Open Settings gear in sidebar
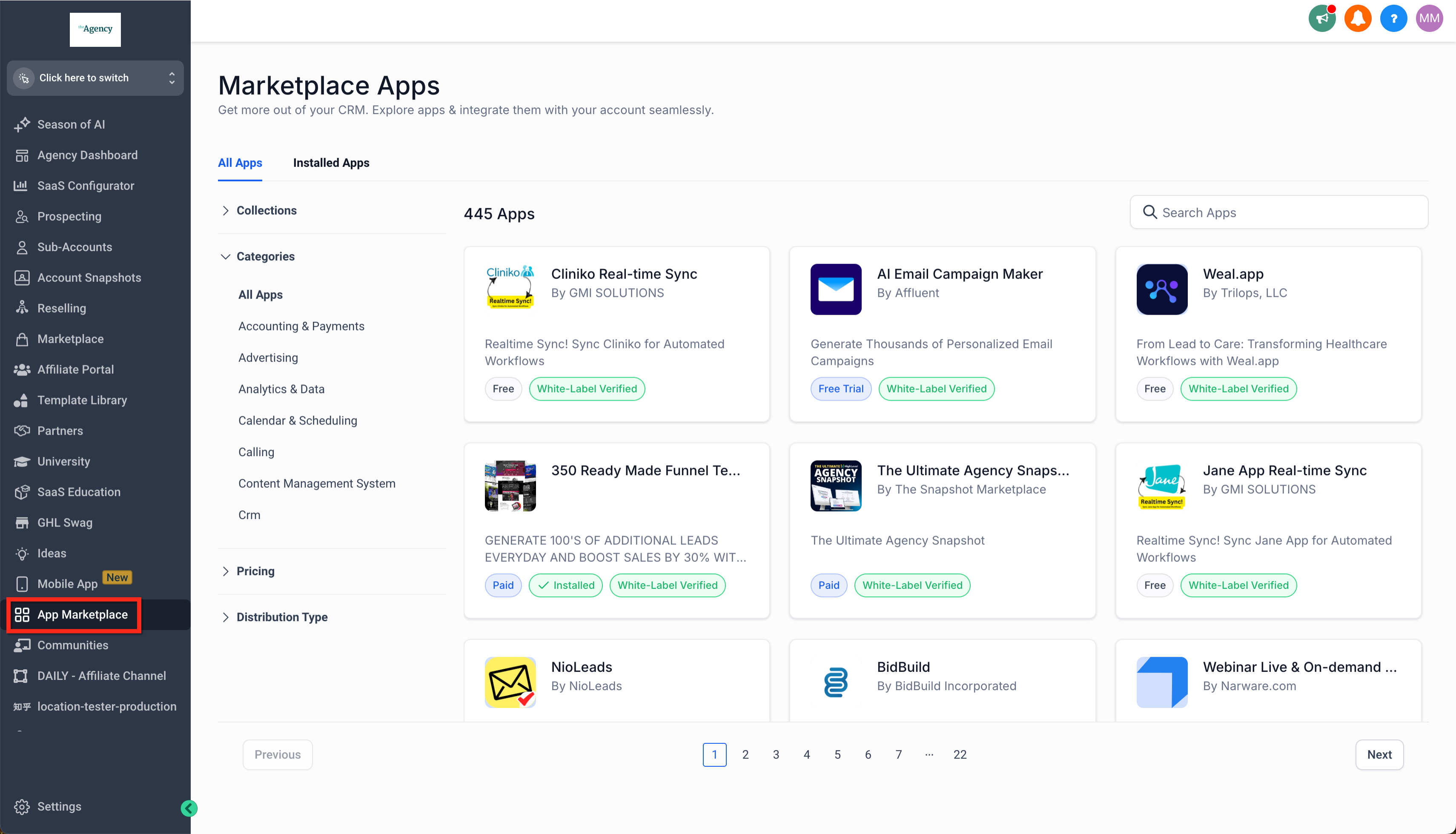This screenshot has width=1456, height=834. pos(48,806)
